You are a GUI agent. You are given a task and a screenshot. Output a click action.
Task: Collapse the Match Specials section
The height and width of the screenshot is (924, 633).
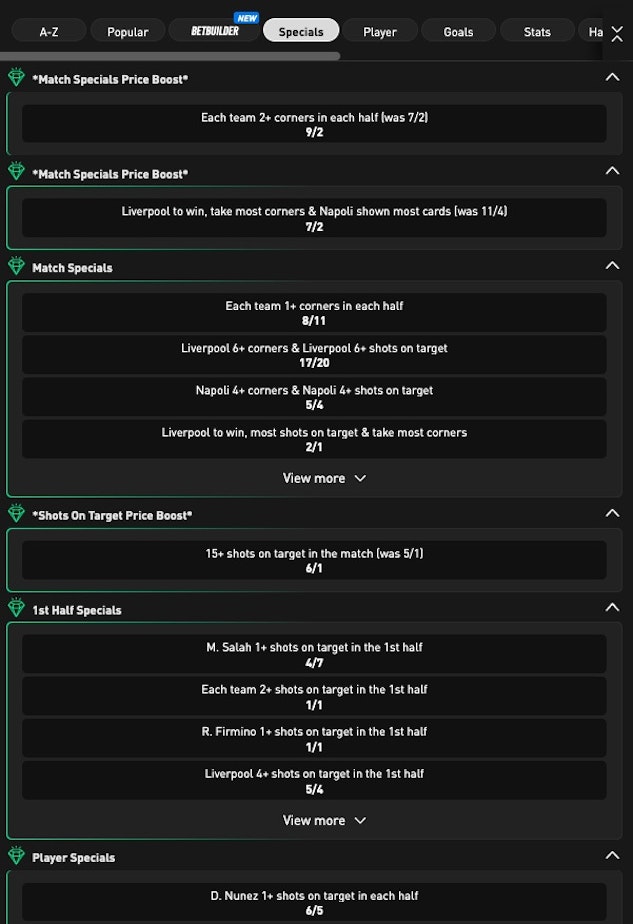pyautogui.click(x=612, y=266)
